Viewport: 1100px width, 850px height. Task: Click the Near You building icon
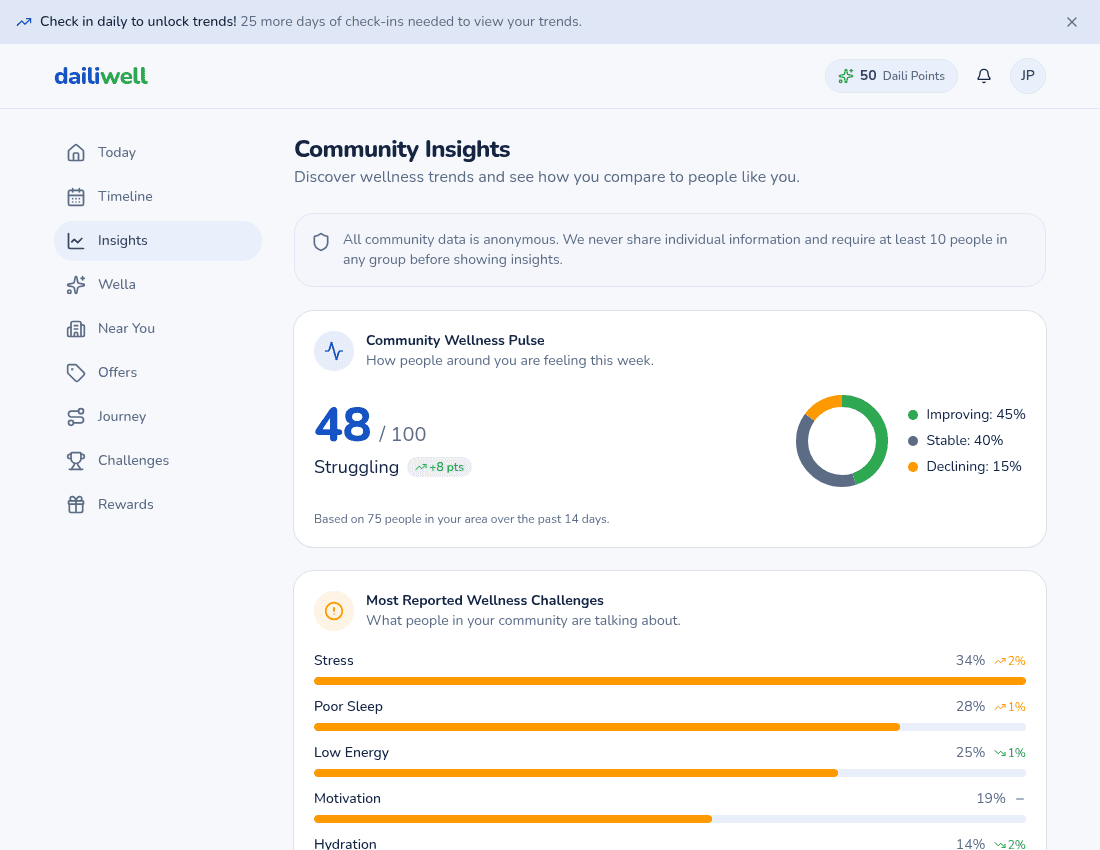[x=76, y=328]
